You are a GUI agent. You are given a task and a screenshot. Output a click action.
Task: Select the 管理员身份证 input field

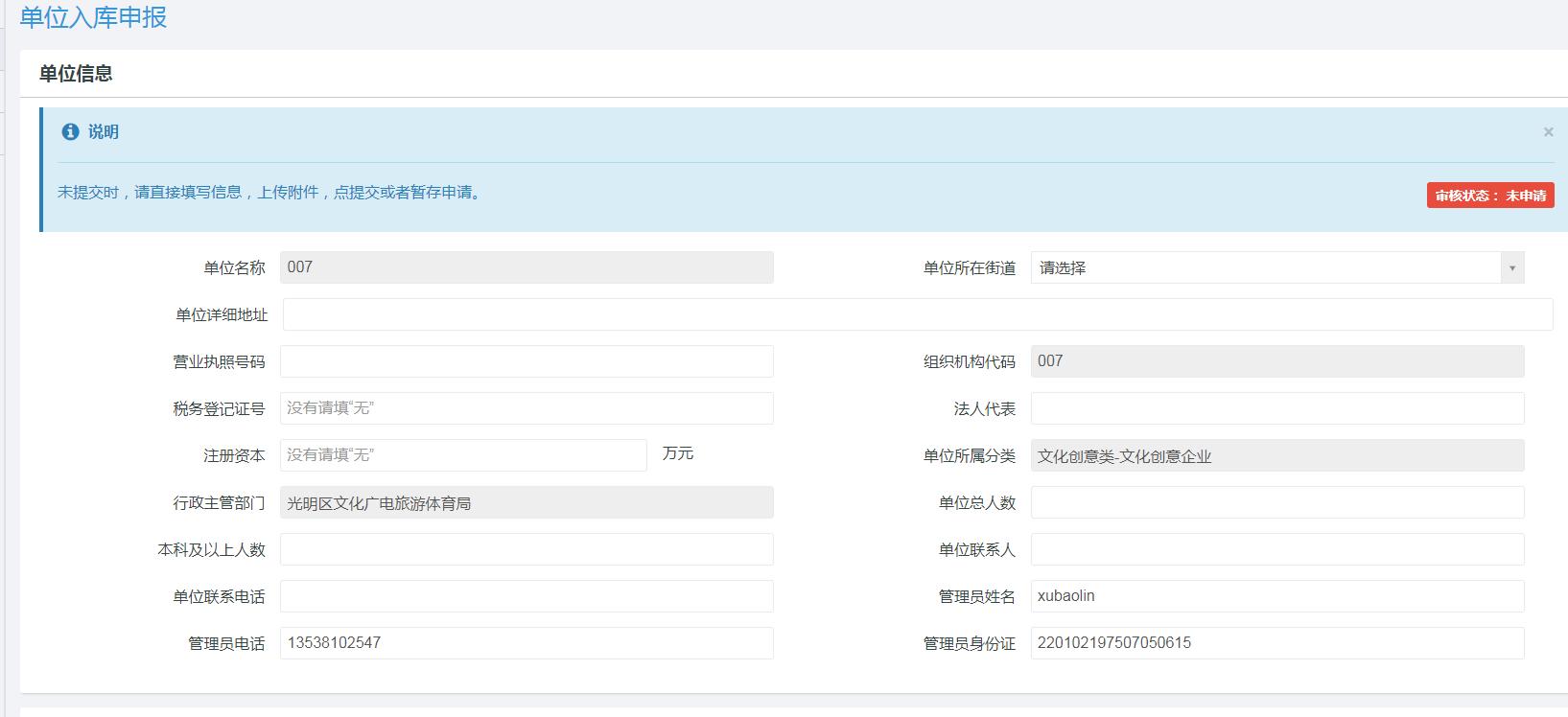point(1276,643)
